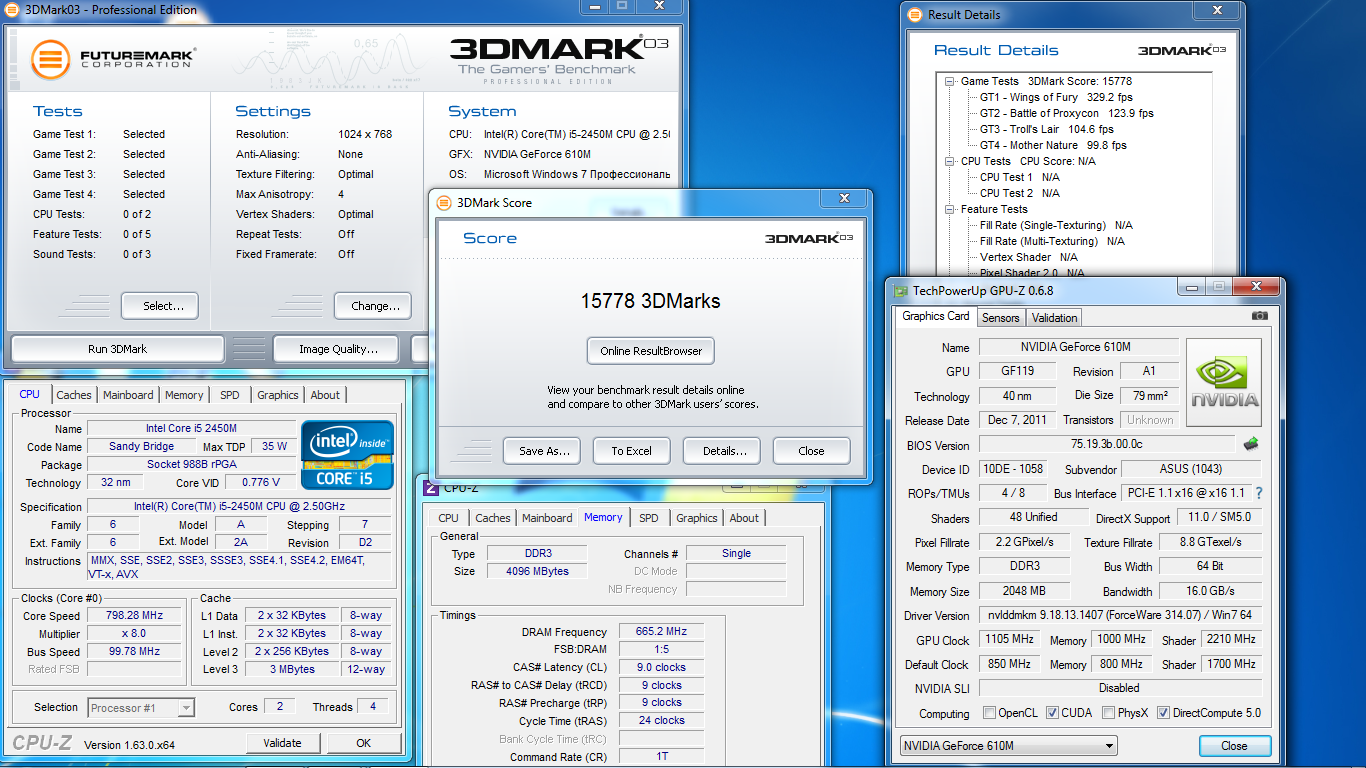The height and width of the screenshot is (768, 1366).
Task: Enable the PhysX checkbox
Action: tap(1109, 713)
